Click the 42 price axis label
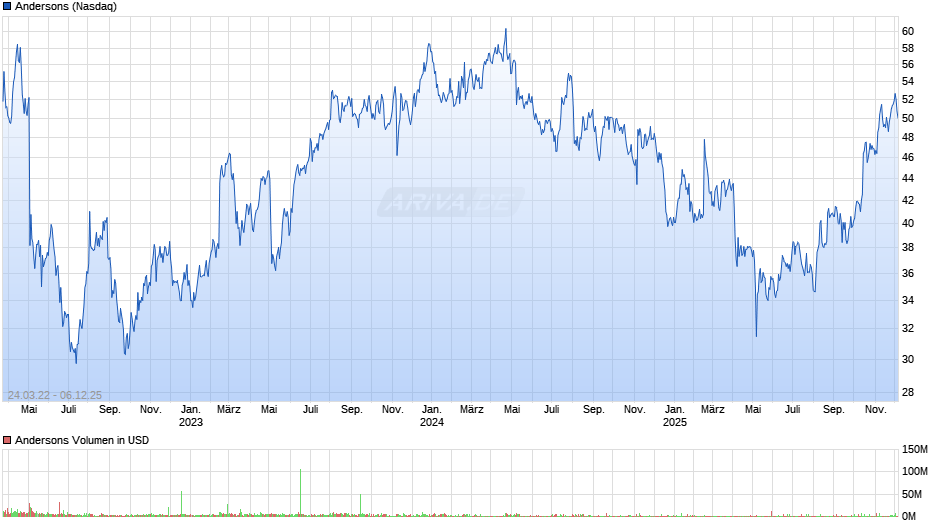 (x=908, y=201)
